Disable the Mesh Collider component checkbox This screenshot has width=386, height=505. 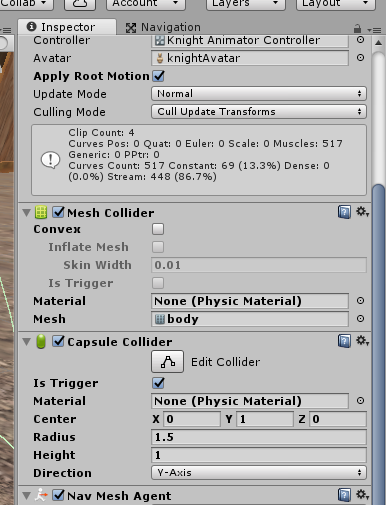[x=58, y=212]
